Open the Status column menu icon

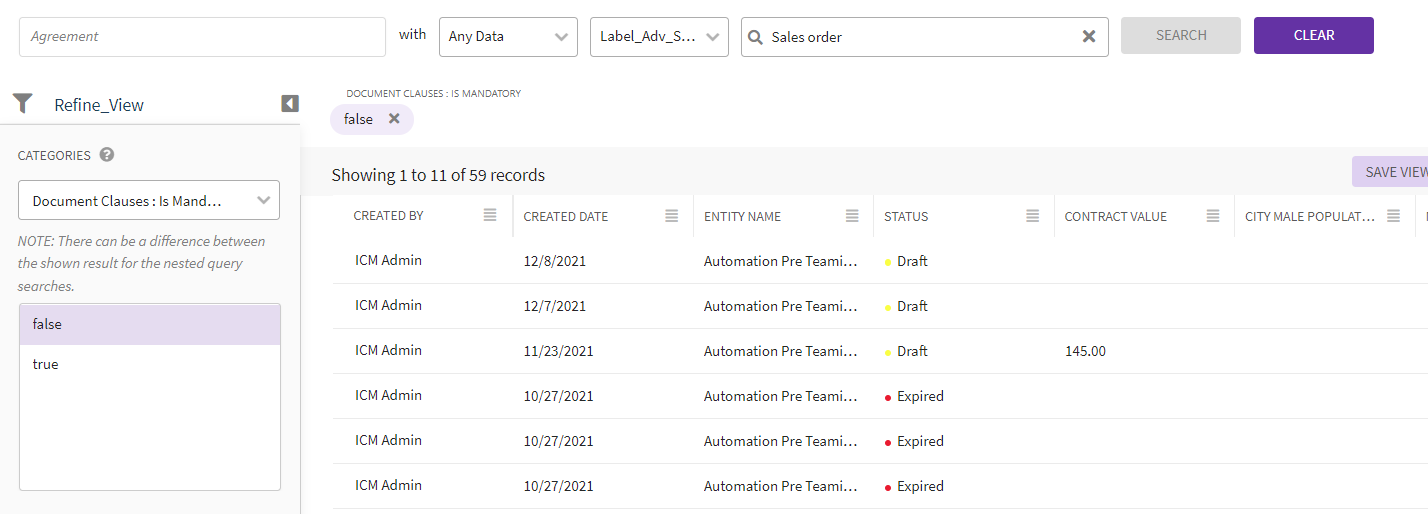[x=1032, y=216]
